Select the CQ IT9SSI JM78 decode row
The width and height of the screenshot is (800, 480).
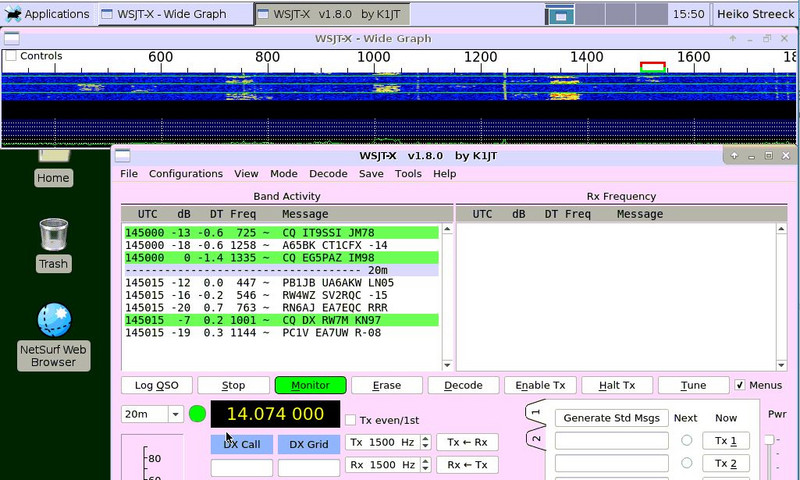(x=281, y=233)
